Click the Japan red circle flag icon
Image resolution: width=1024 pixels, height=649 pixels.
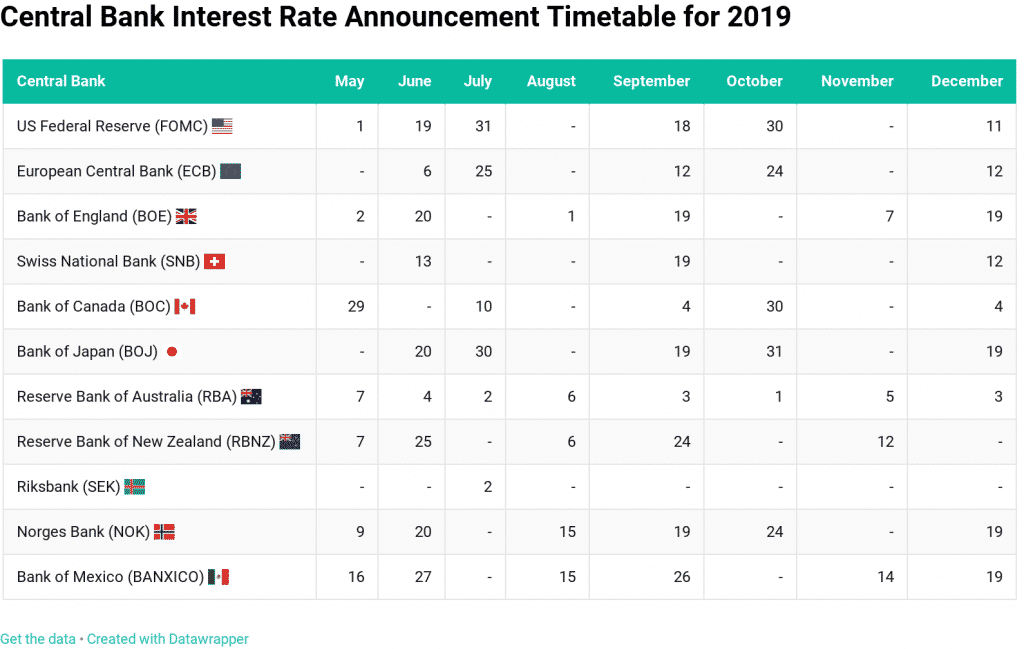click(172, 352)
